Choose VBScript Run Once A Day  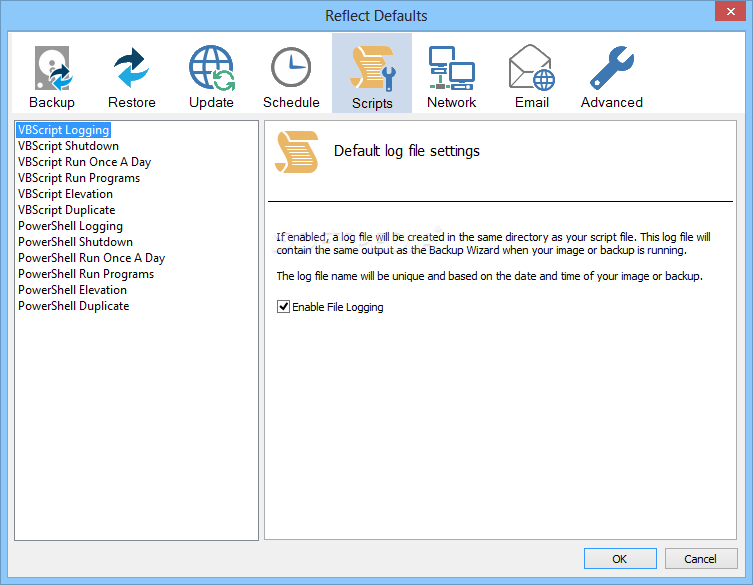85,162
